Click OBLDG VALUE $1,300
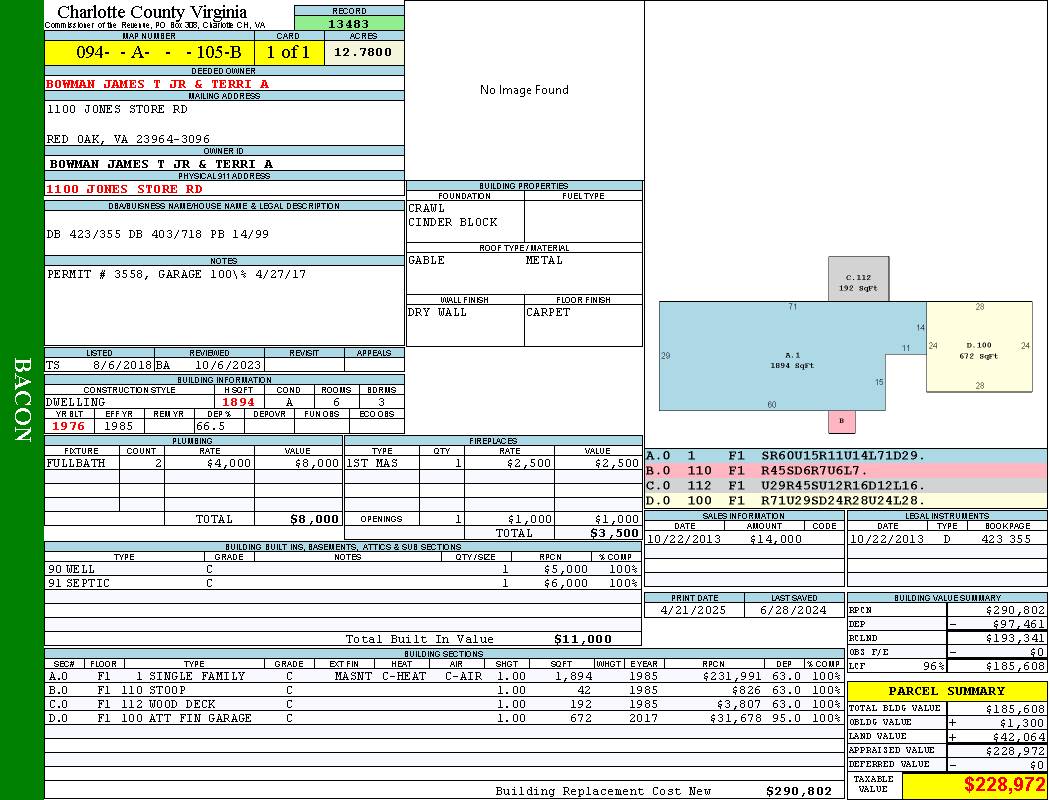The height and width of the screenshot is (800, 1050). (1022, 722)
